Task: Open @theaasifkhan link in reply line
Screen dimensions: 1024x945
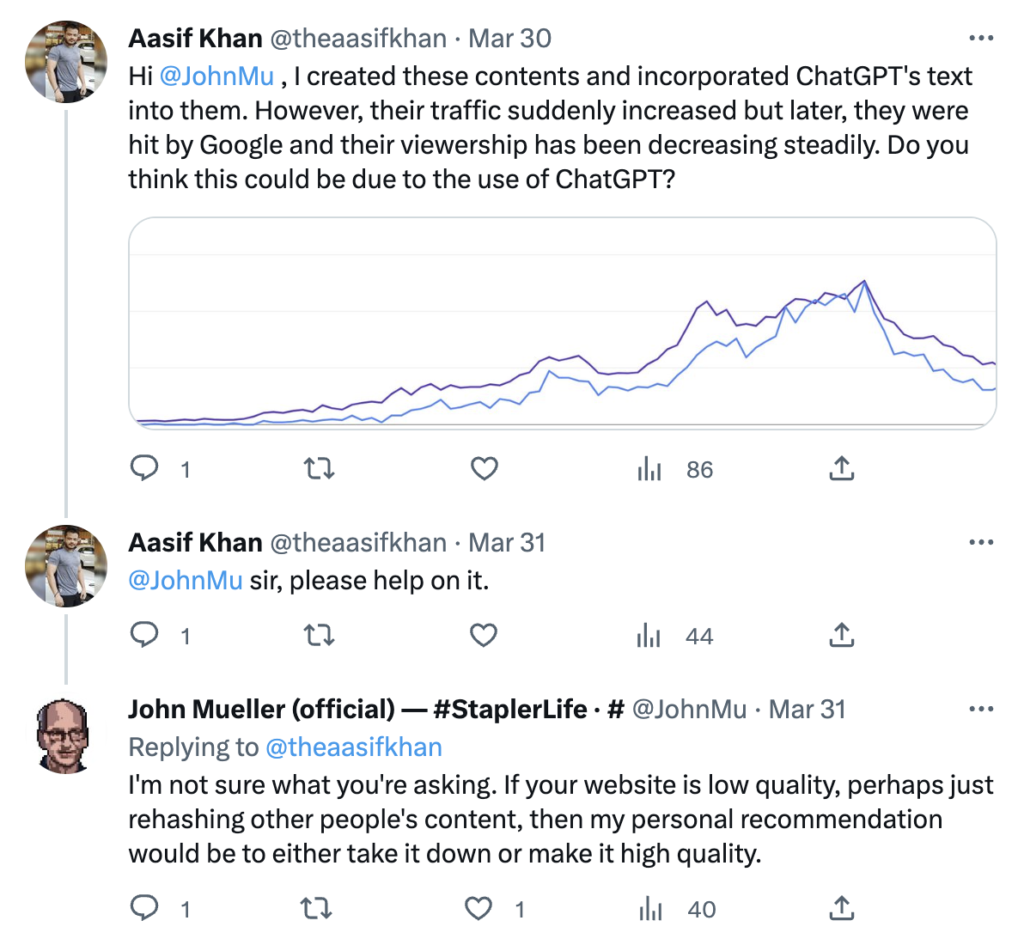Action: click(354, 747)
